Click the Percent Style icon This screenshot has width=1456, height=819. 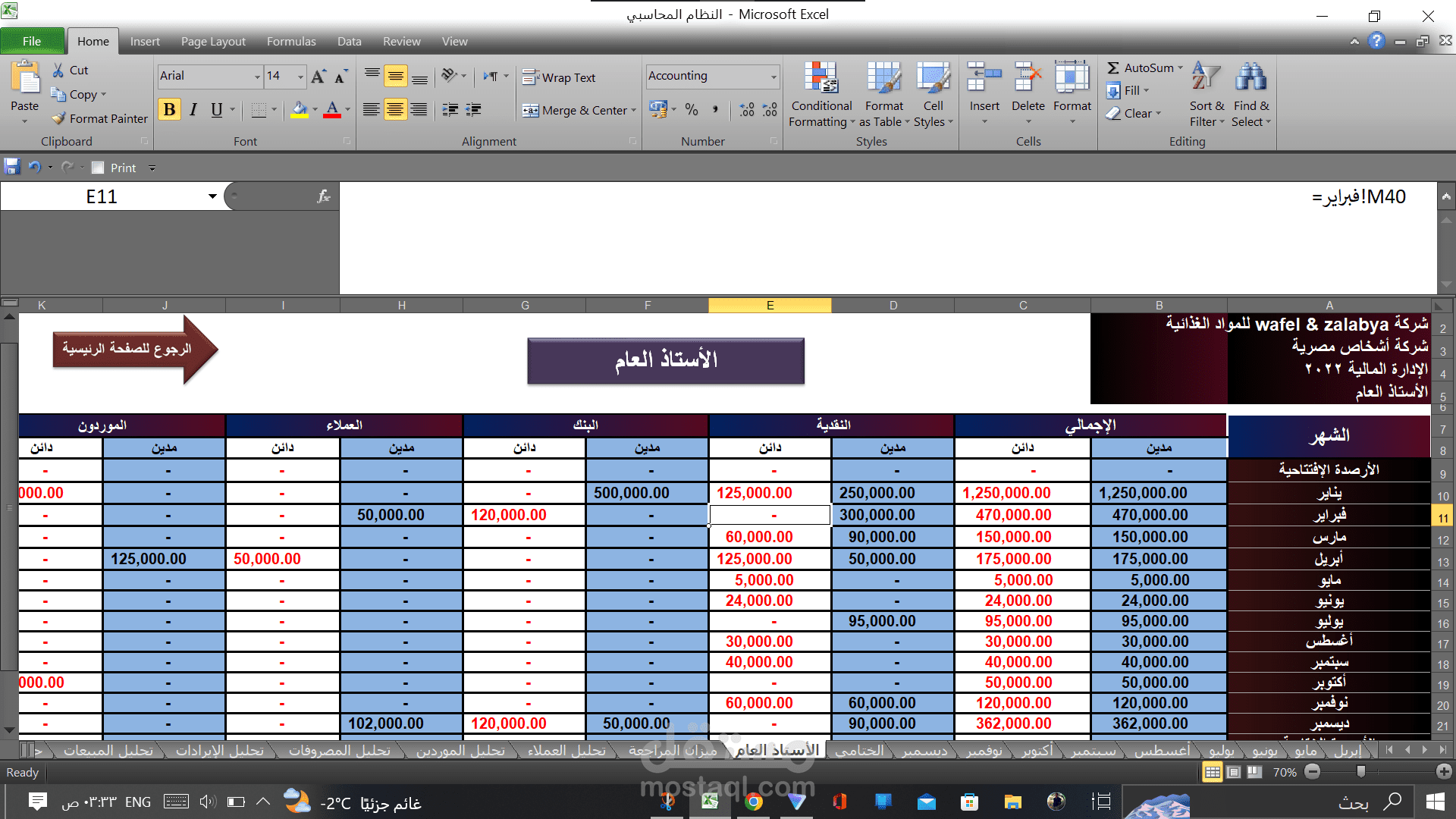pos(691,110)
